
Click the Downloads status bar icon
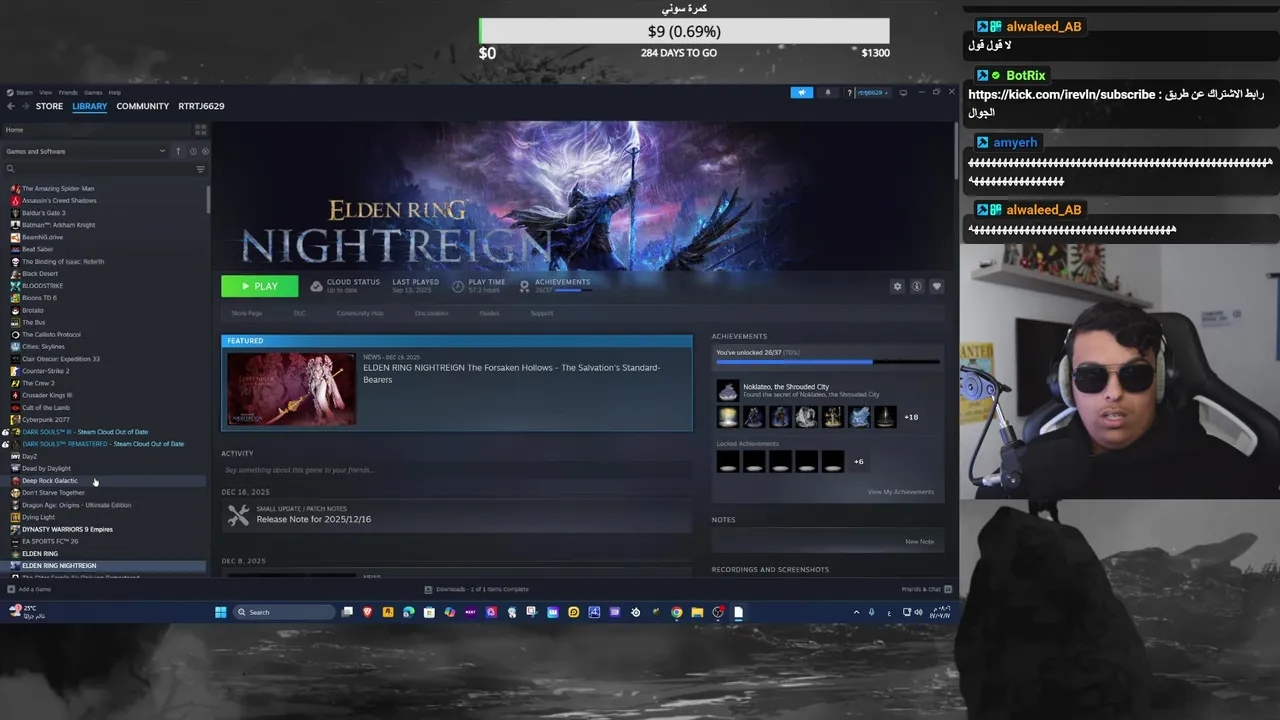(x=428, y=589)
